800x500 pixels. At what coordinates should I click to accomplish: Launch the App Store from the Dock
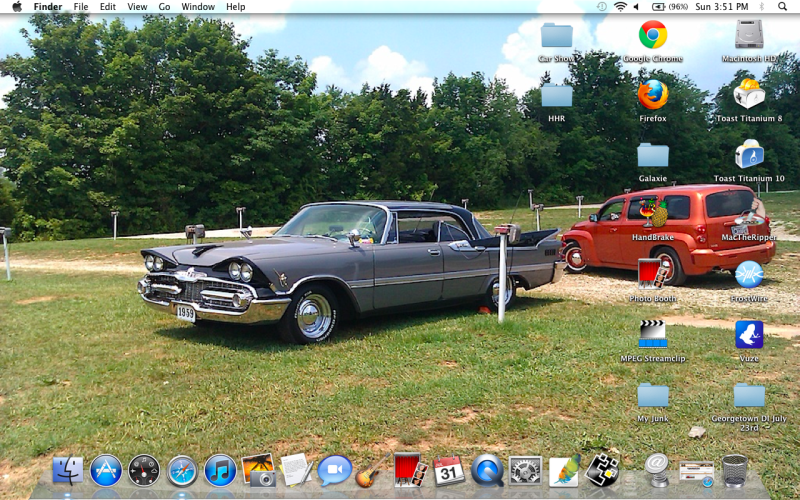tap(106, 470)
